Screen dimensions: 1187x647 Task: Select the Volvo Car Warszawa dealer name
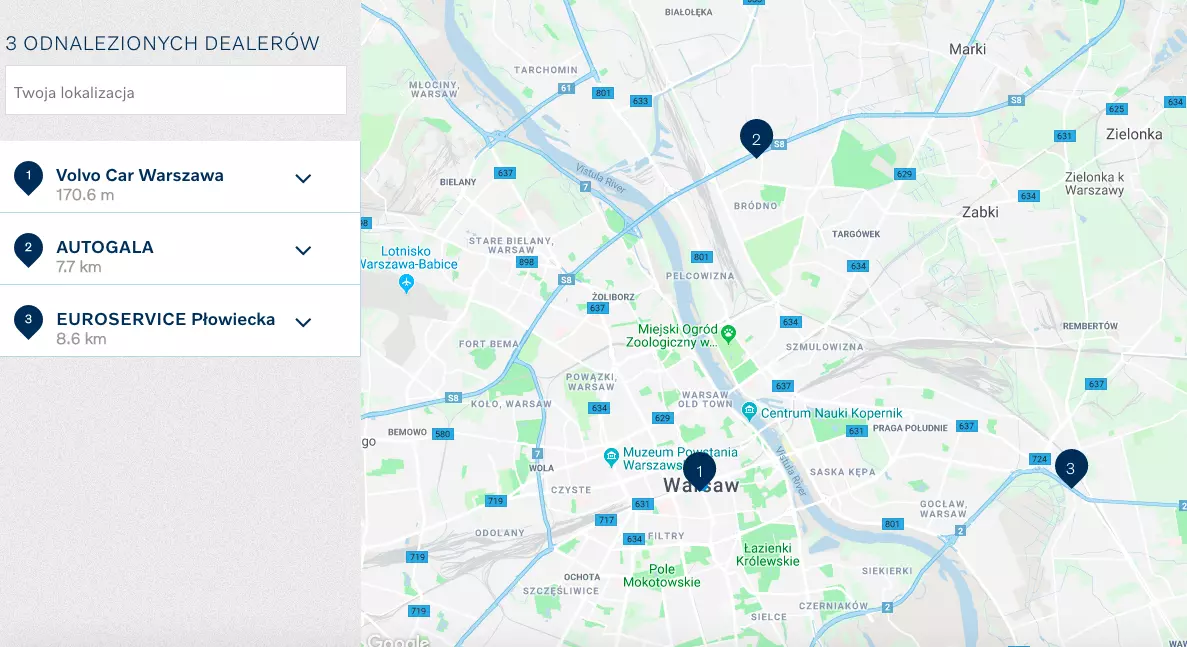coord(140,175)
